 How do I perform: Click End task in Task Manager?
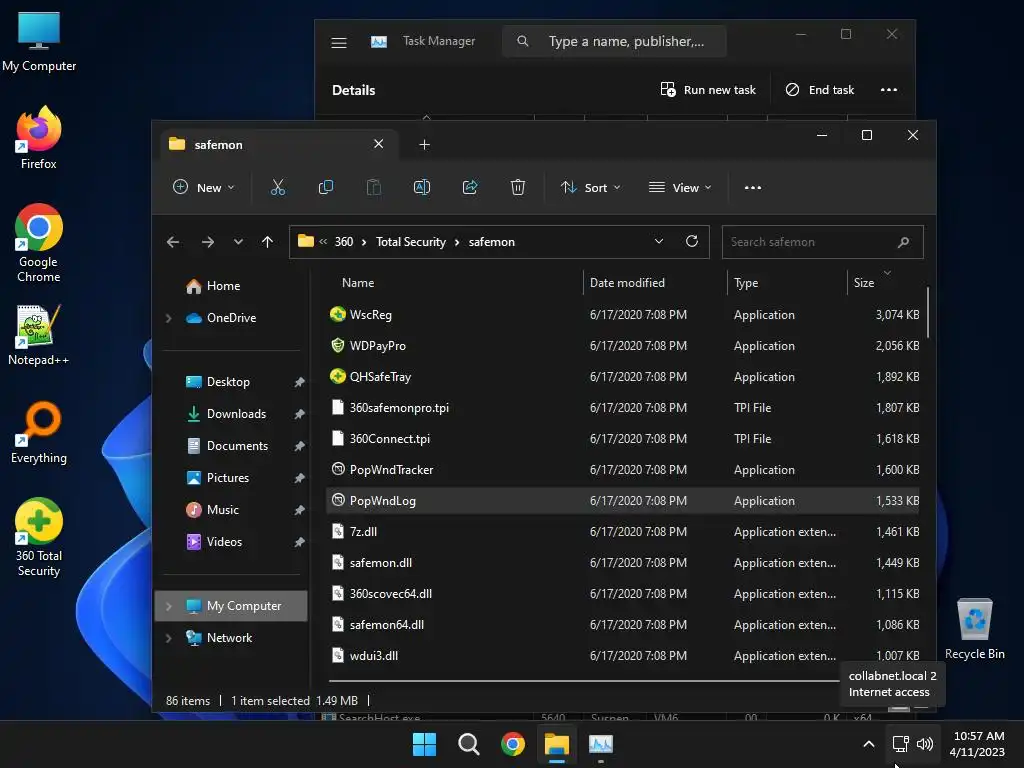point(820,89)
